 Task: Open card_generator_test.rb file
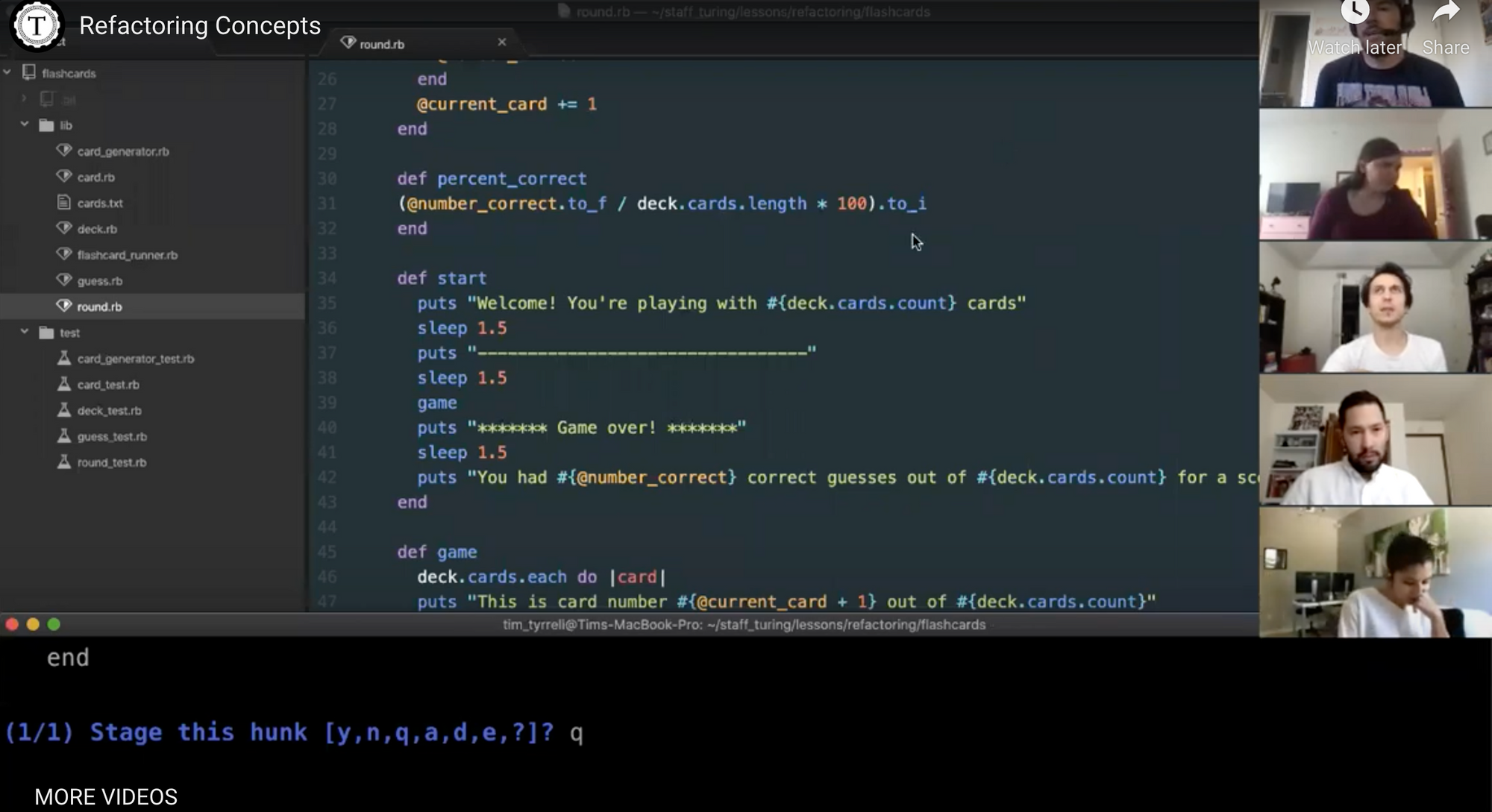(x=136, y=359)
